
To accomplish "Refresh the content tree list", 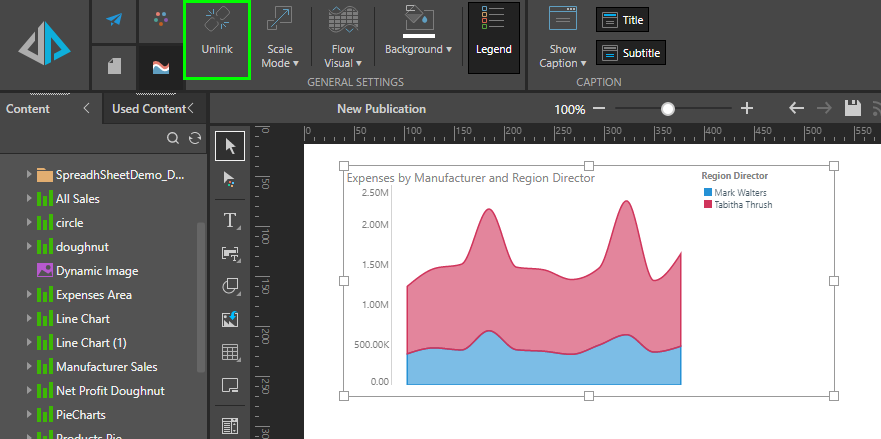I will click(194, 139).
